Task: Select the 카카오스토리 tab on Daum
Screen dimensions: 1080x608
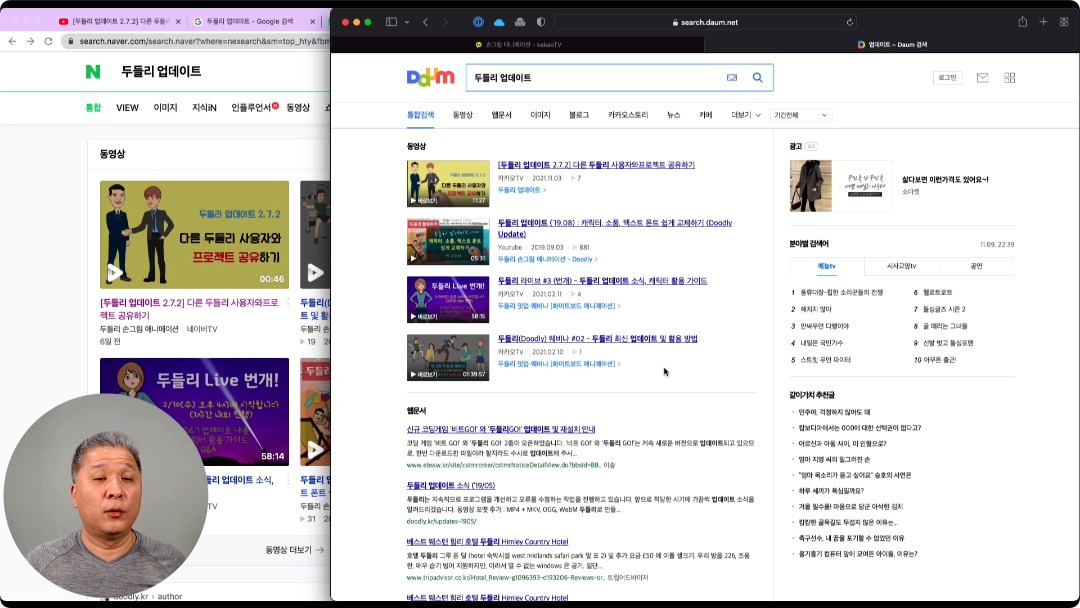Action: [628, 115]
